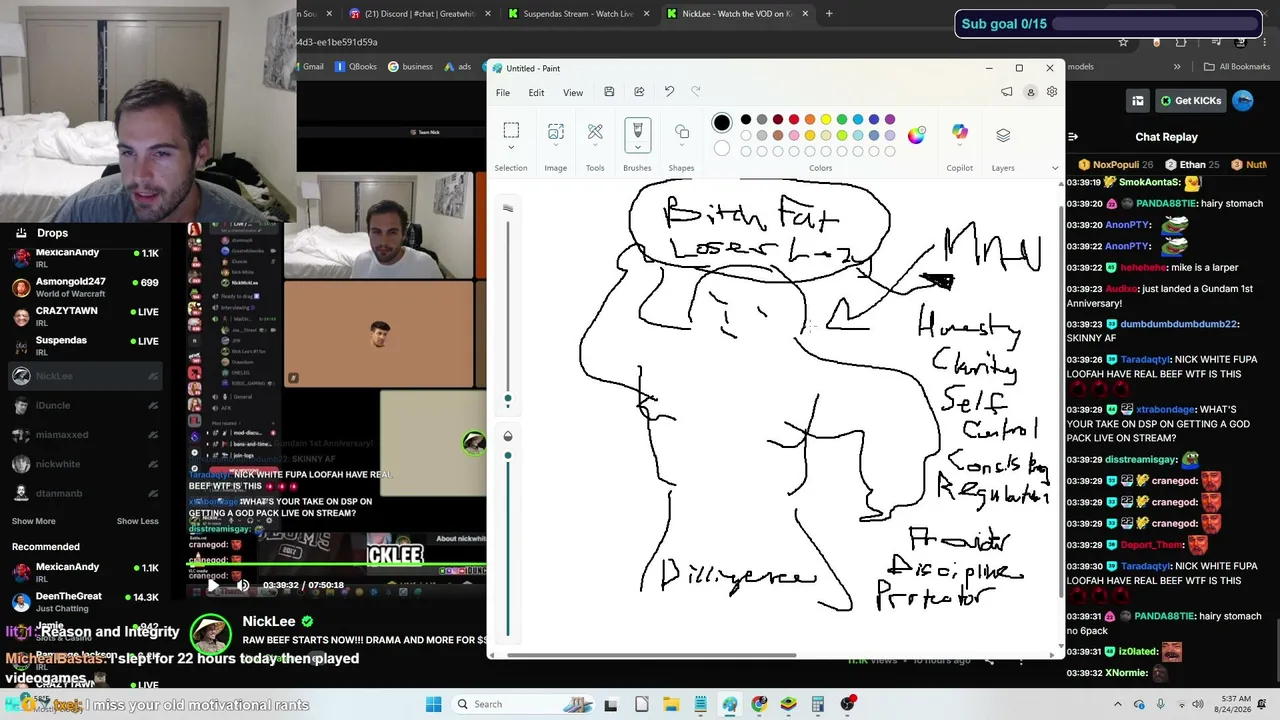Viewport: 1280px width, 720px height.
Task: Collapse the Paint ribbon with the chevron
Action: [1054, 168]
